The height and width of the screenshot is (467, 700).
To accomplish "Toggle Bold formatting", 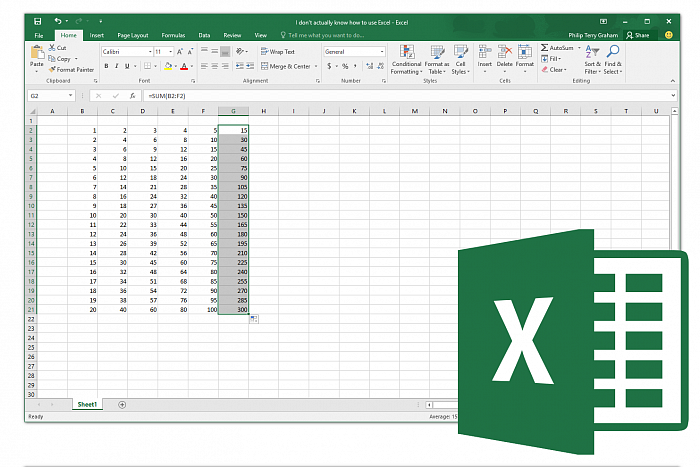I will point(106,66).
